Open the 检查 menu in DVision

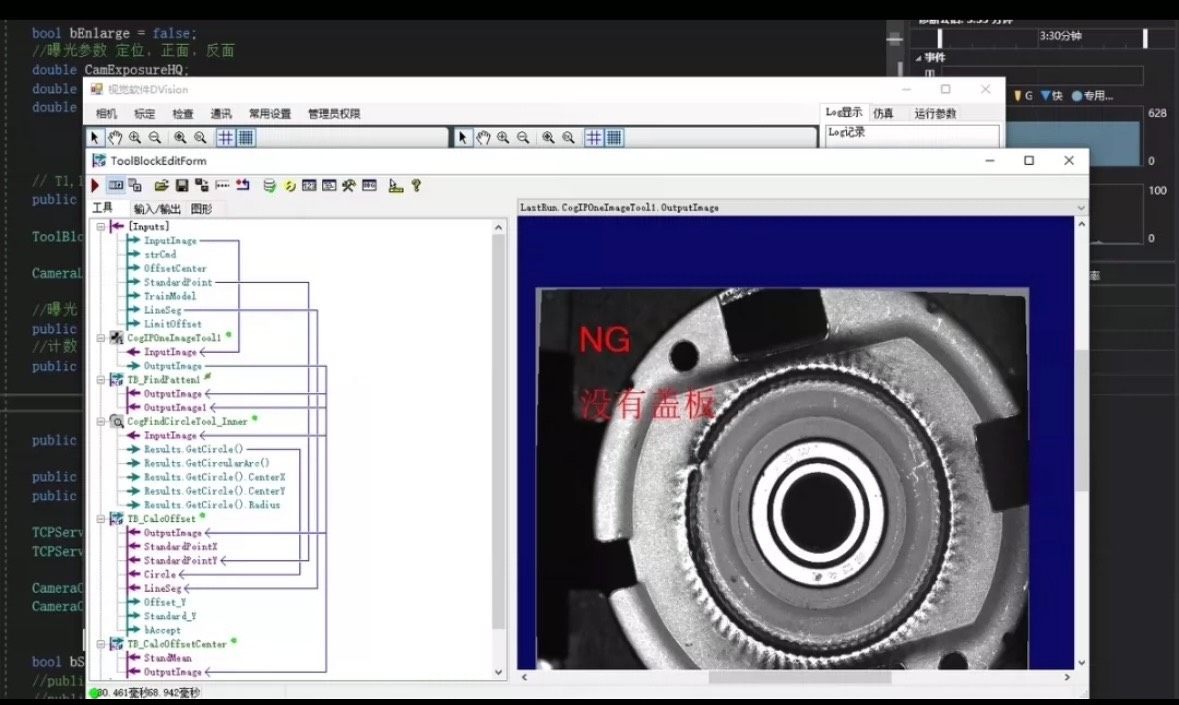pos(183,113)
